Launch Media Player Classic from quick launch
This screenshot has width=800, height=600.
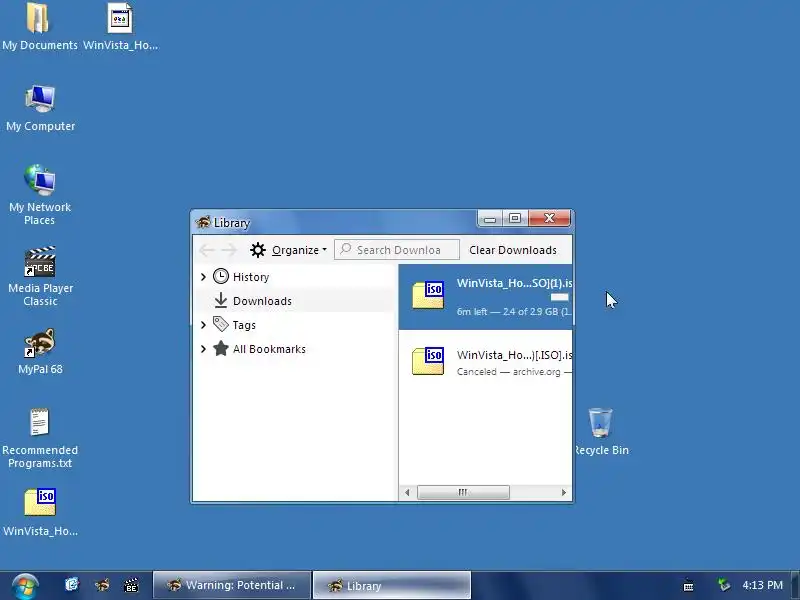click(x=131, y=585)
